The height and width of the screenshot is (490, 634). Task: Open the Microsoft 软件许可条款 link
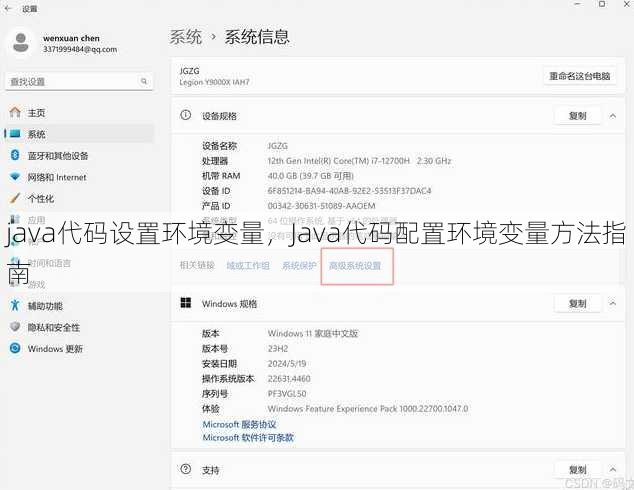click(248, 438)
